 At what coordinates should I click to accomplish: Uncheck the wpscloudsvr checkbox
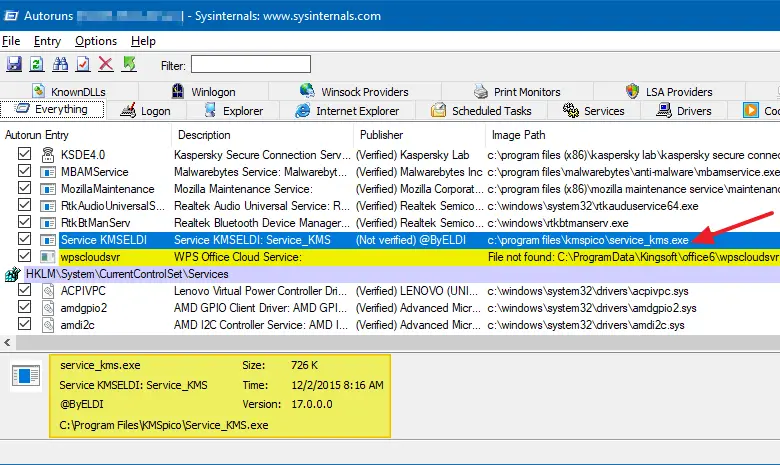click(24, 256)
